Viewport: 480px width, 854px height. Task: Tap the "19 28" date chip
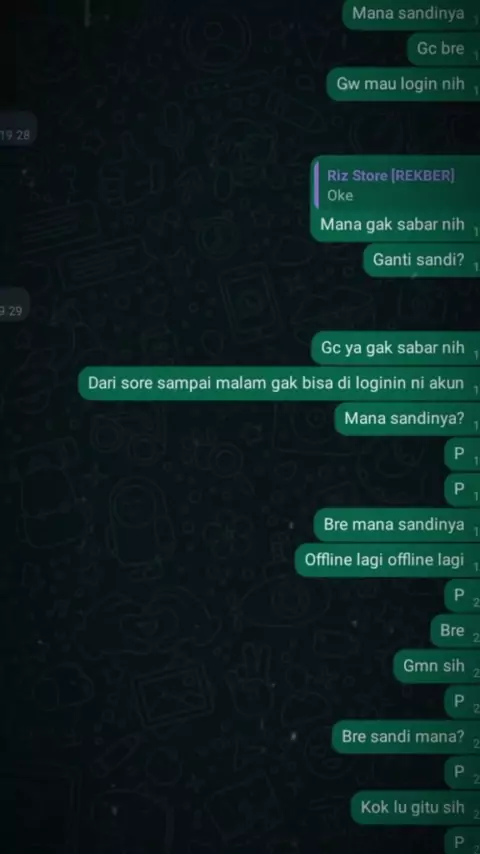click(16, 135)
